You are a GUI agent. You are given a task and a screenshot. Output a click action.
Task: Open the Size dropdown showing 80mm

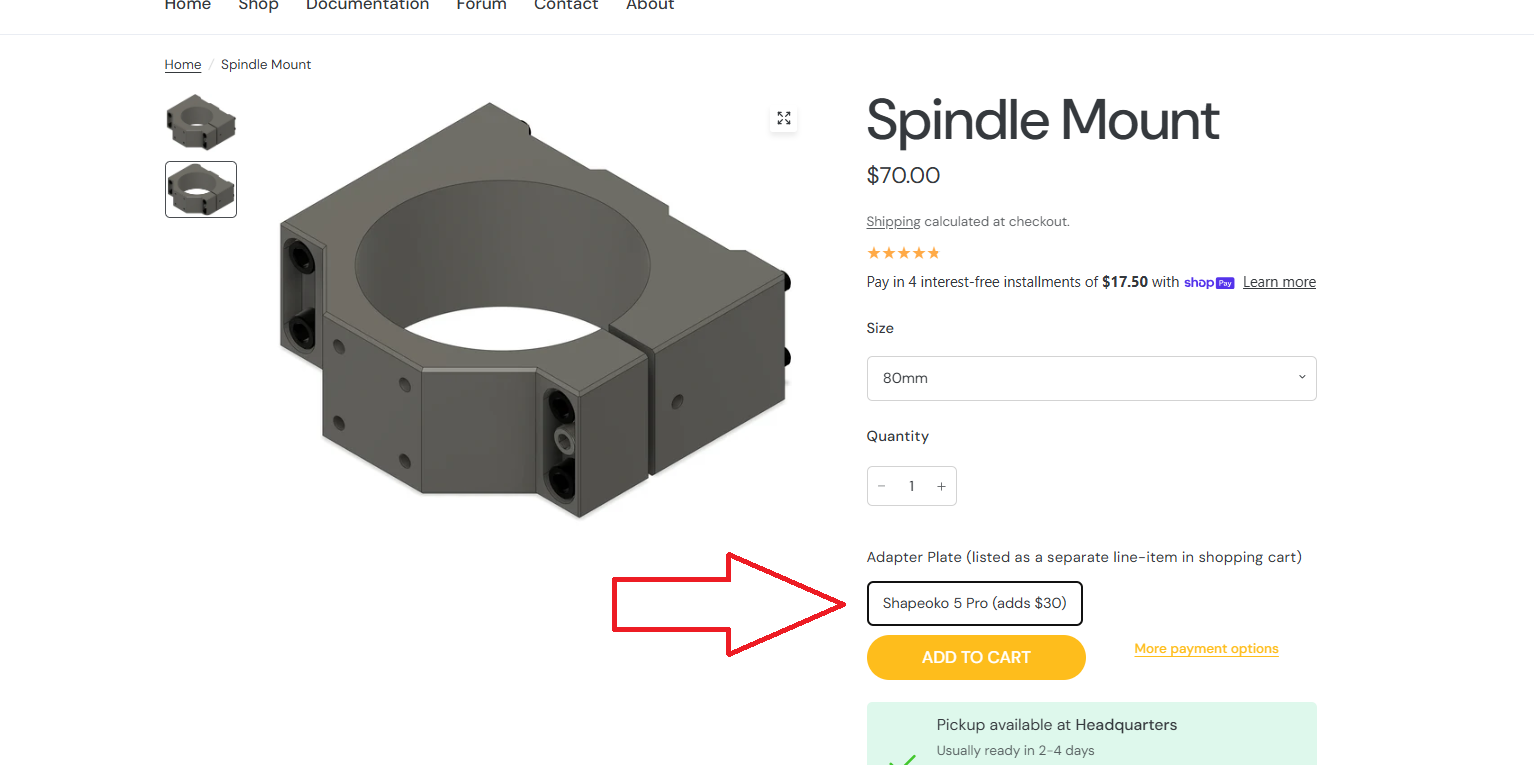pos(1091,378)
